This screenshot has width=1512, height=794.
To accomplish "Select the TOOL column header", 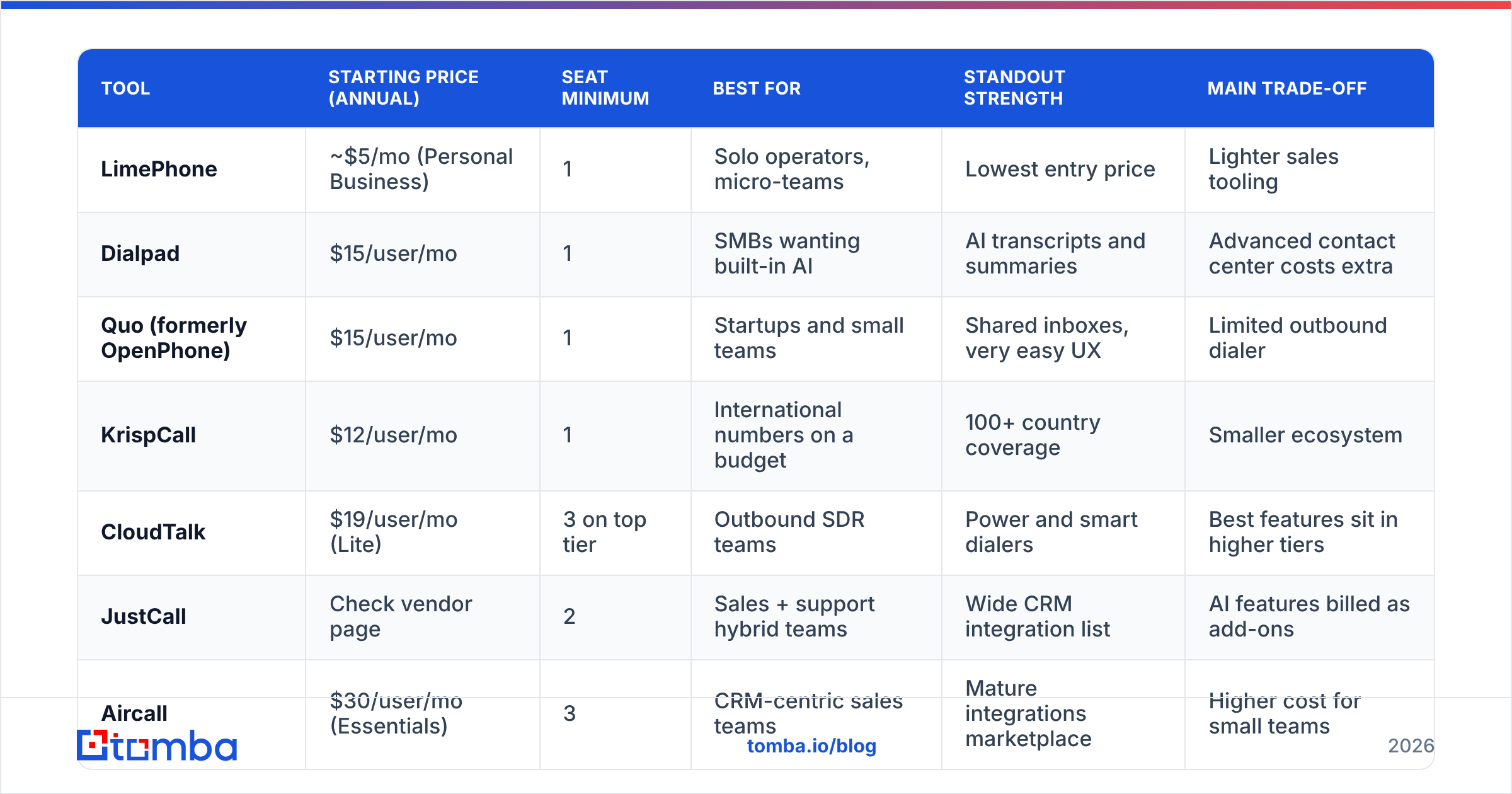I will pos(126,88).
